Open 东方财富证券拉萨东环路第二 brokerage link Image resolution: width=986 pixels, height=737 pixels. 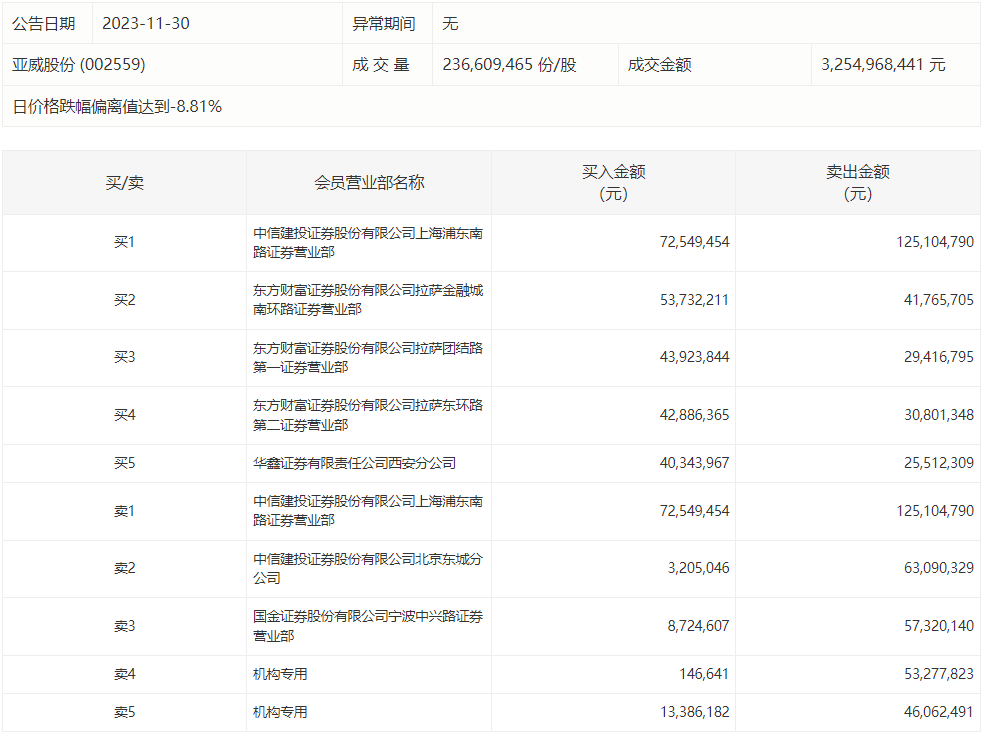coord(368,415)
